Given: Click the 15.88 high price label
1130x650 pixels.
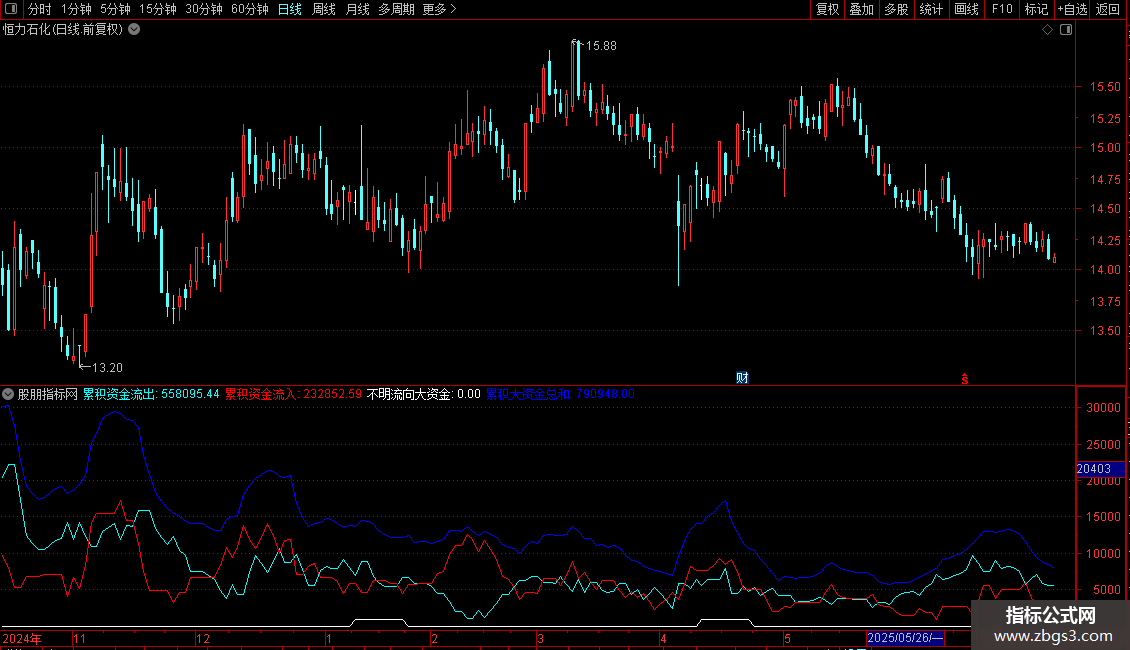Looking at the screenshot, I should point(600,45).
